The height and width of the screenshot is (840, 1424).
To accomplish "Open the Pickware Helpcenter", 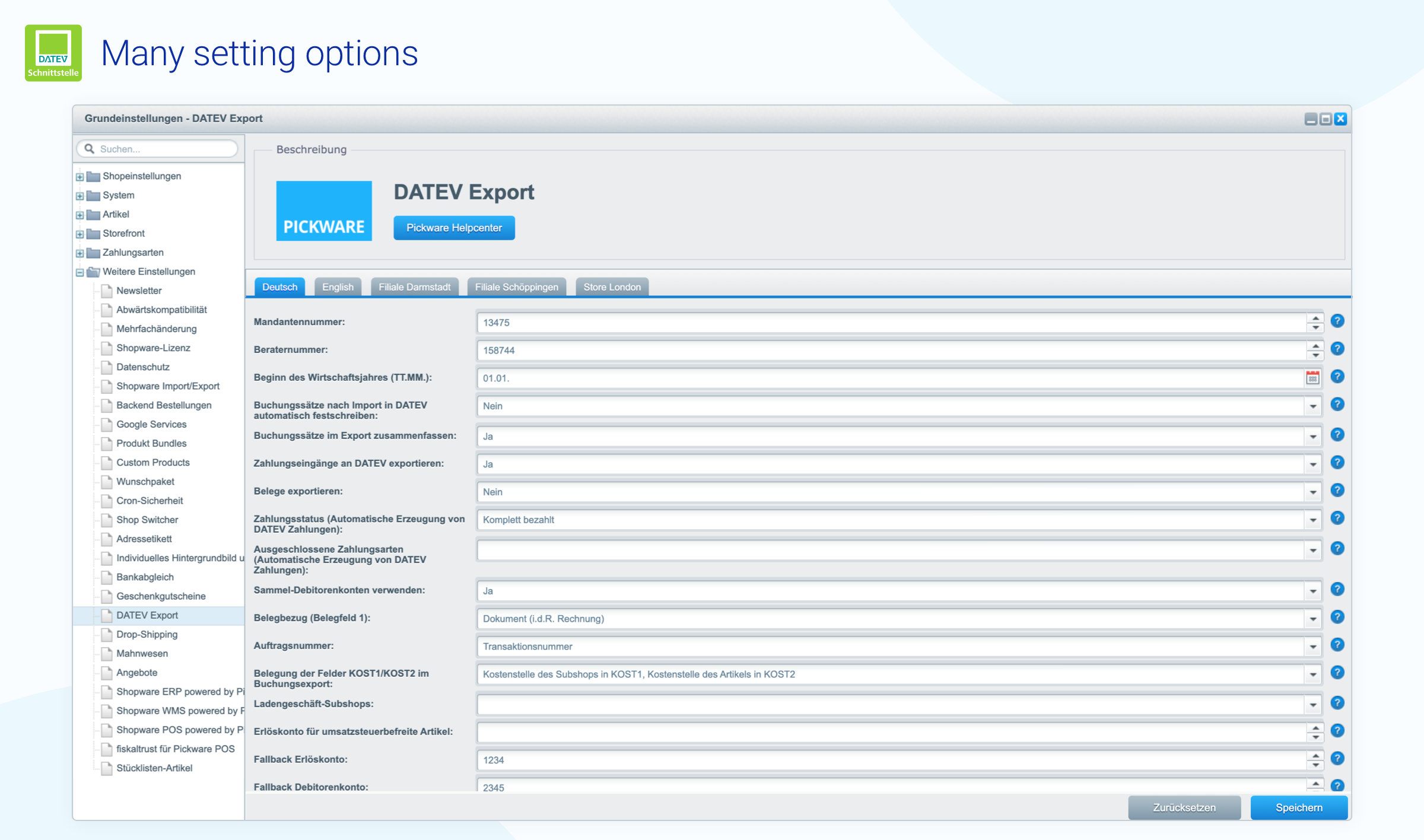I will 454,228.
